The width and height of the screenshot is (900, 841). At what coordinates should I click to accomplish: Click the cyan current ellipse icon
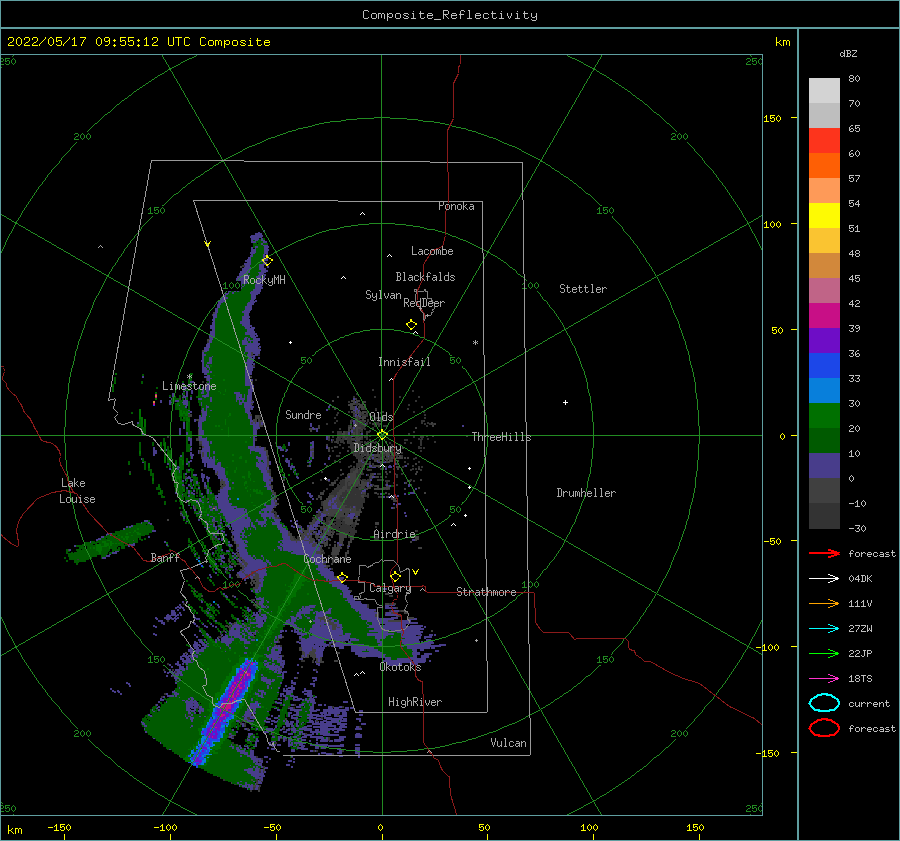(x=824, y=703)
